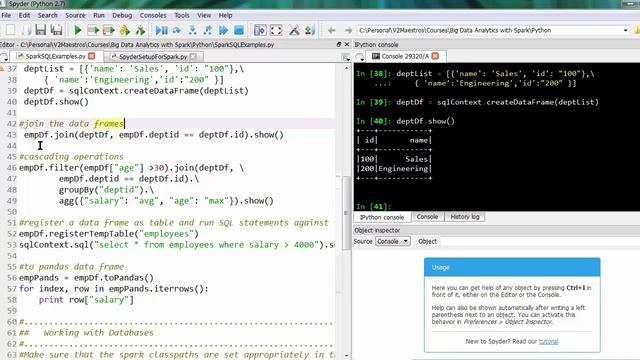Click line number 50 in gutter

point(12,212)
